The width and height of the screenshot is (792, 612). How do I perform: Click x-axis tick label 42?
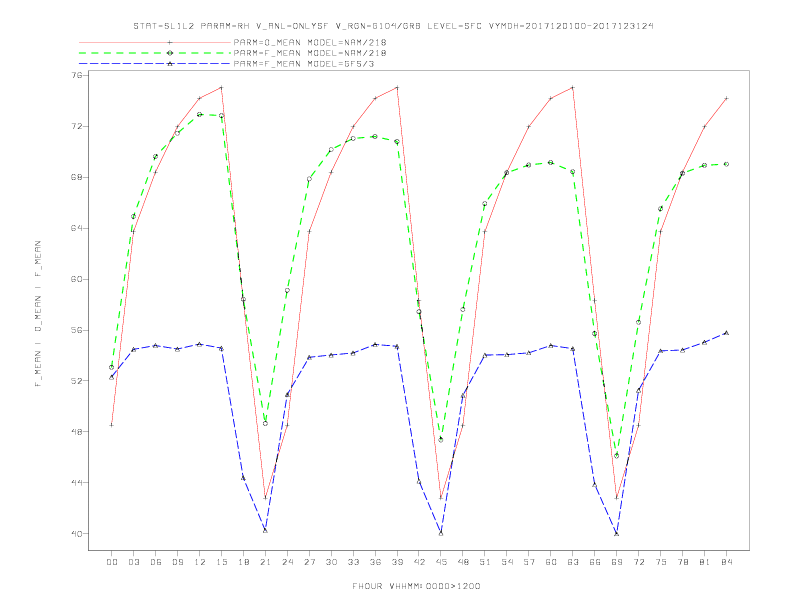(x=419, y=562)
